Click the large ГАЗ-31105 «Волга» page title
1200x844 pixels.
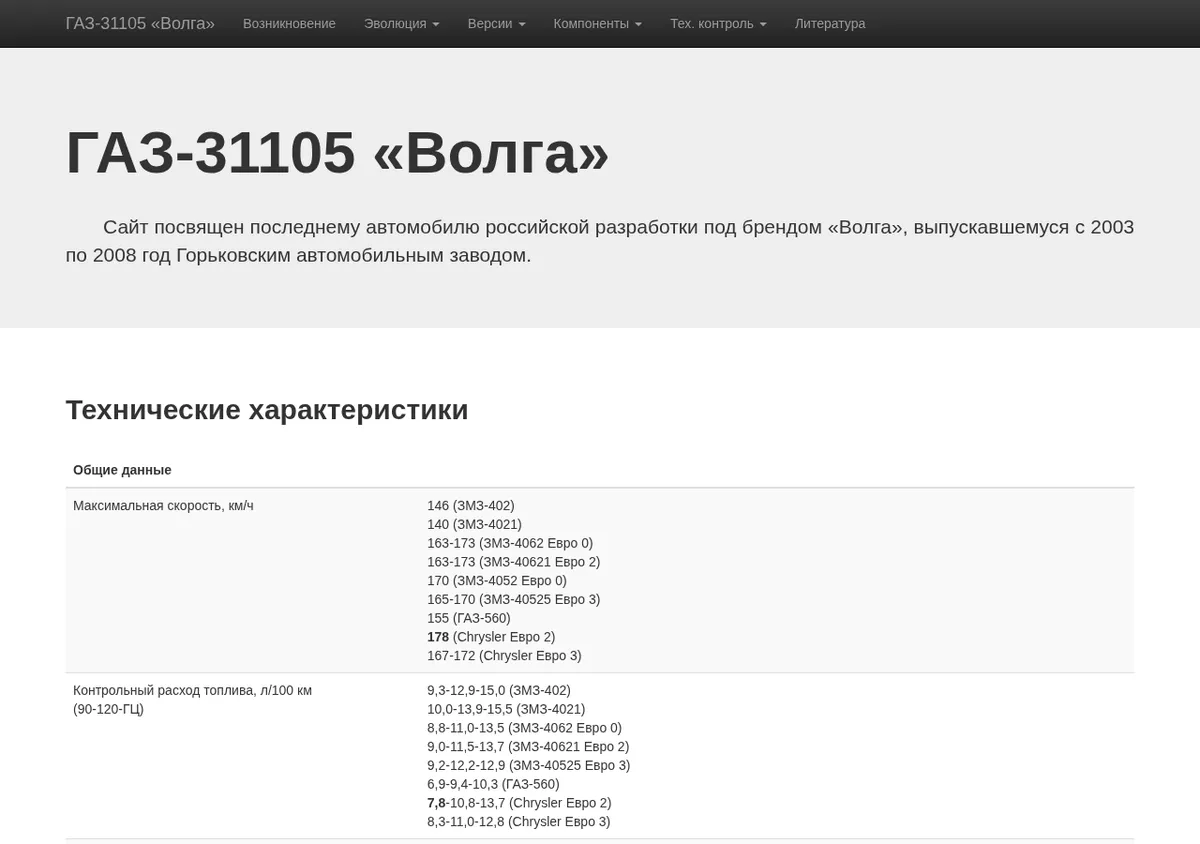pyautogui.click(x=337, y=153)
